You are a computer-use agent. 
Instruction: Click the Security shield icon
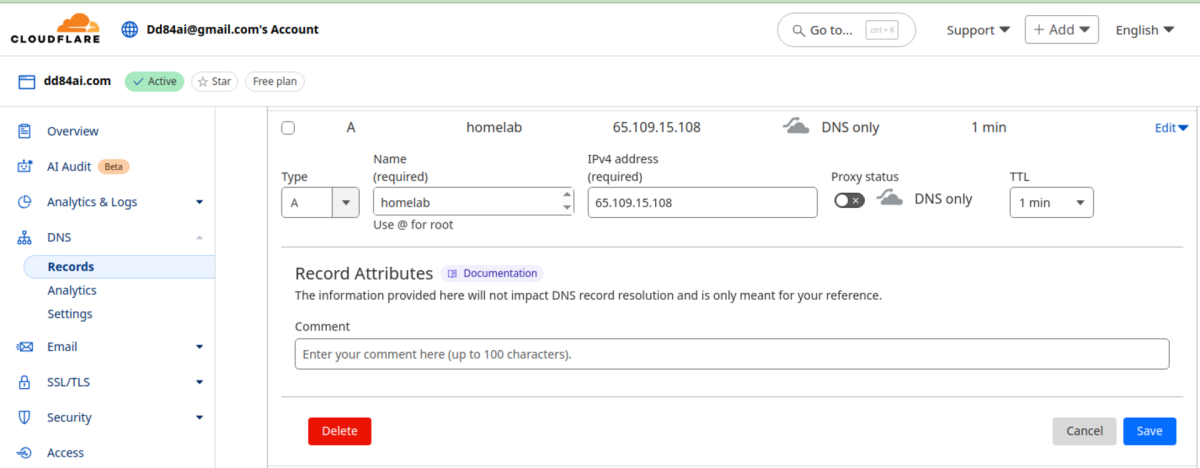(x=25, y=417)
